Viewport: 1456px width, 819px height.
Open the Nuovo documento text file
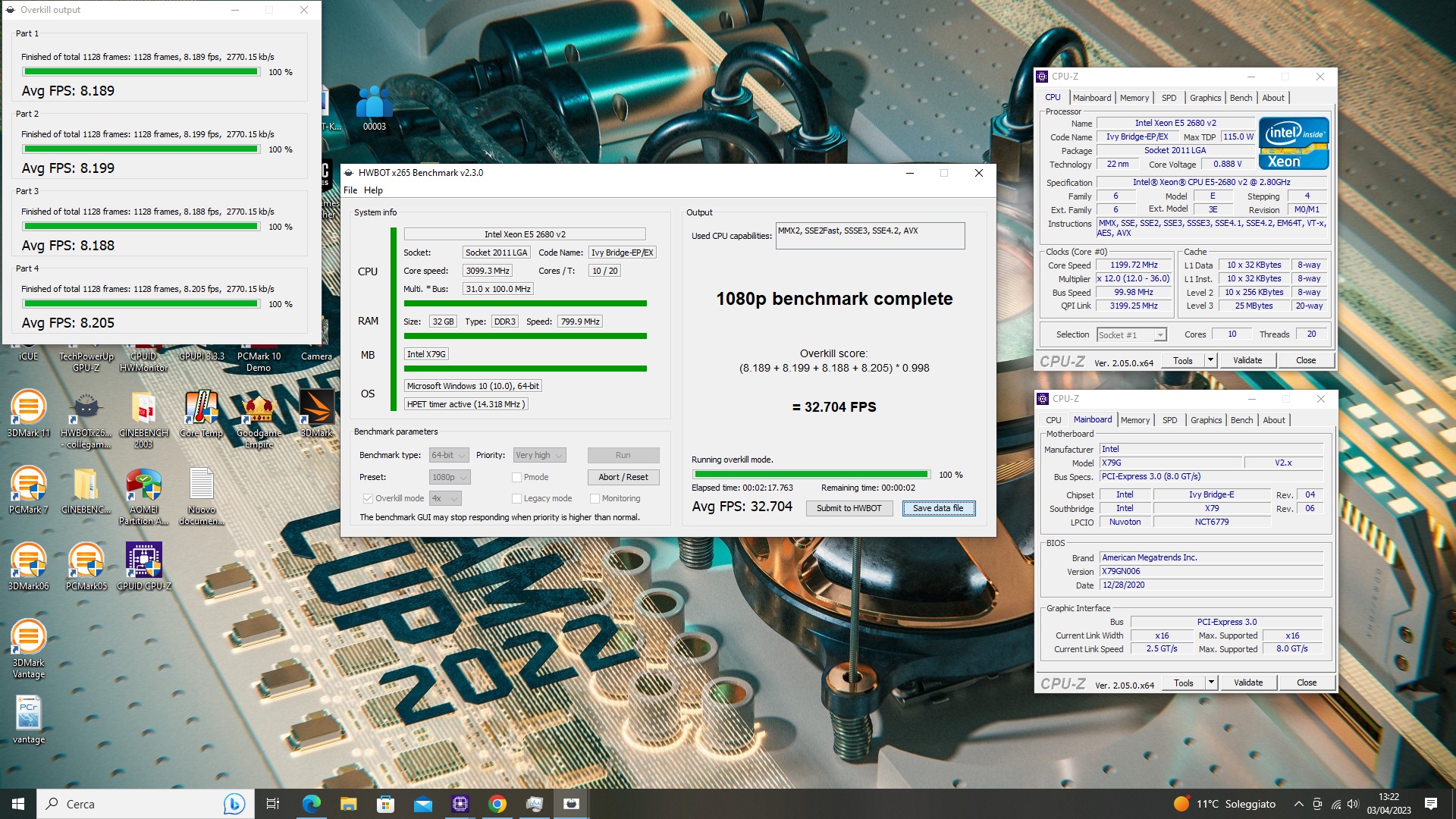[201, 497]
